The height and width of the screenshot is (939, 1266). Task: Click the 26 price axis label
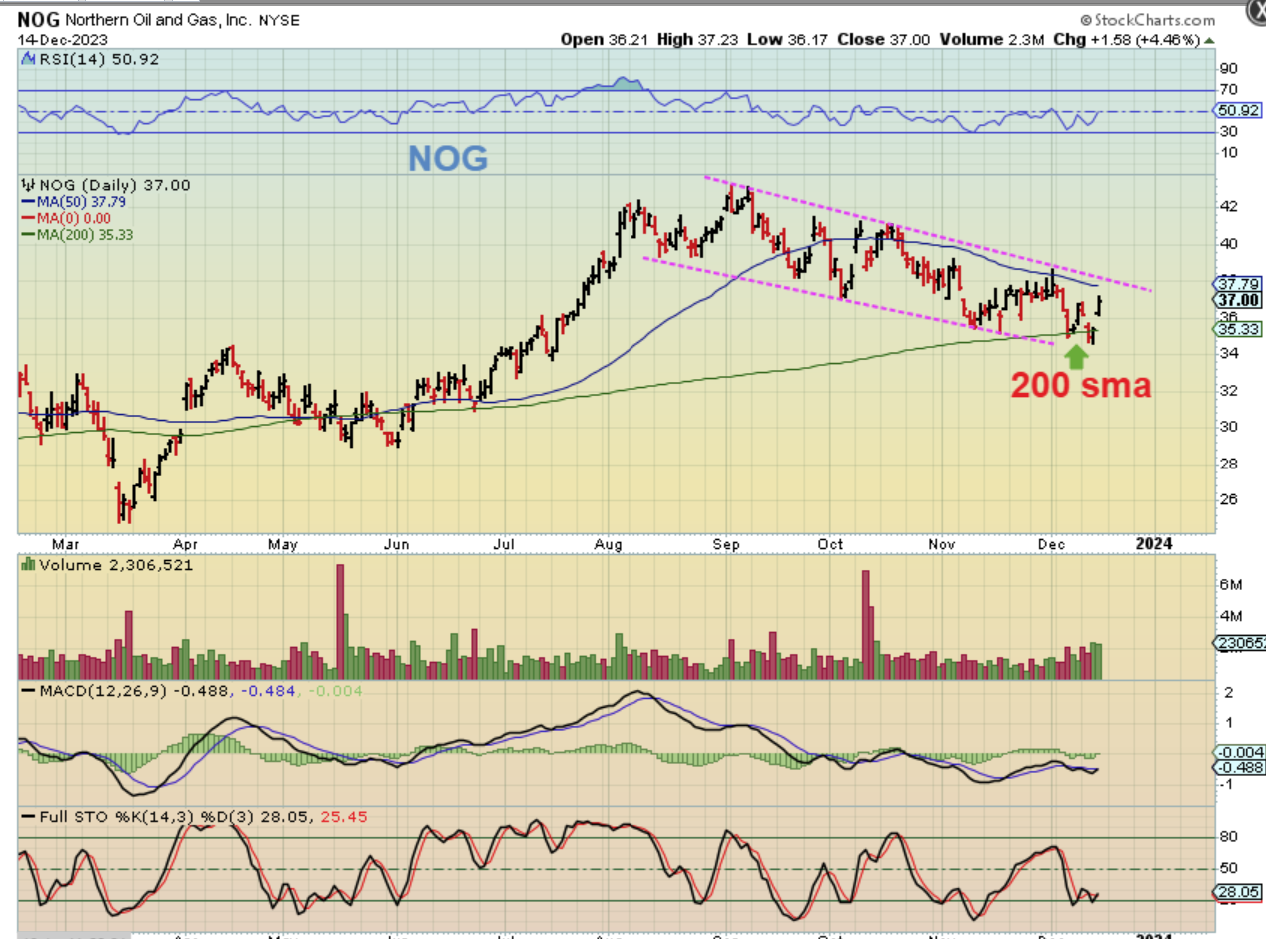tap(1227, 500)
